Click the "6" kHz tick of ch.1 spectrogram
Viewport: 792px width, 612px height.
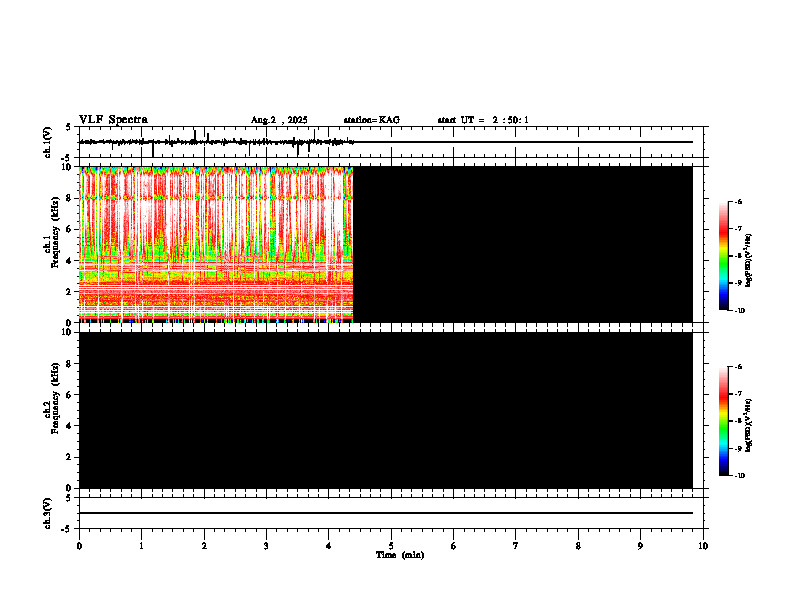(70, 229)
